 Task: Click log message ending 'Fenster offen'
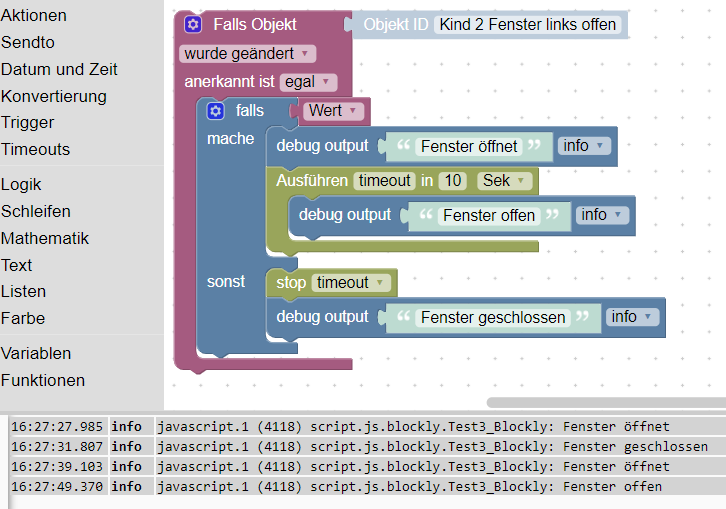(x=410, y=486)
